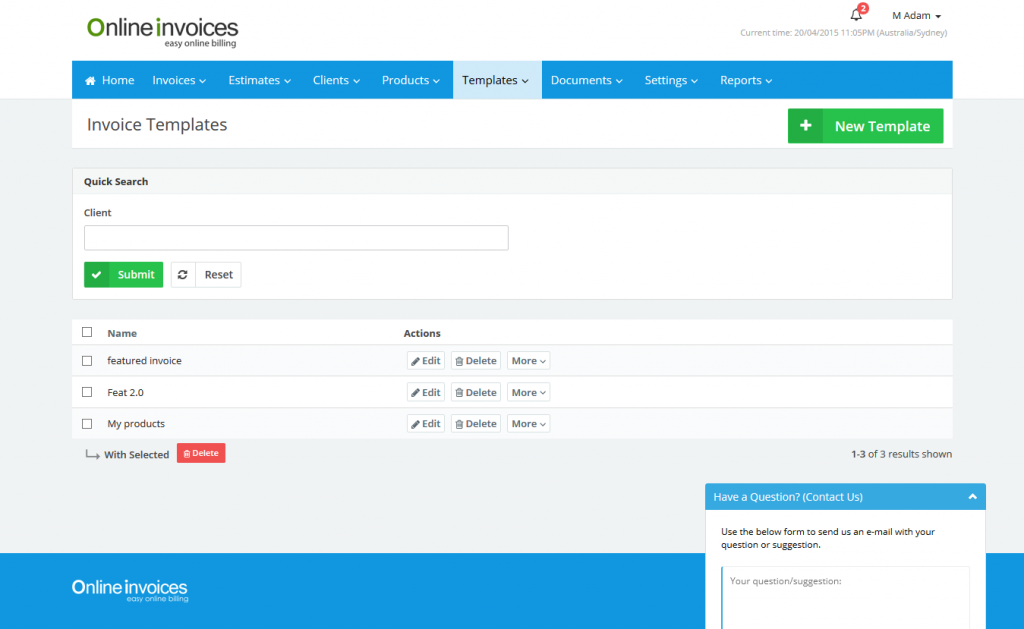Screen dimensions: 1024x629
Task: Open the Invoices menu
Action: click(179, 80)
